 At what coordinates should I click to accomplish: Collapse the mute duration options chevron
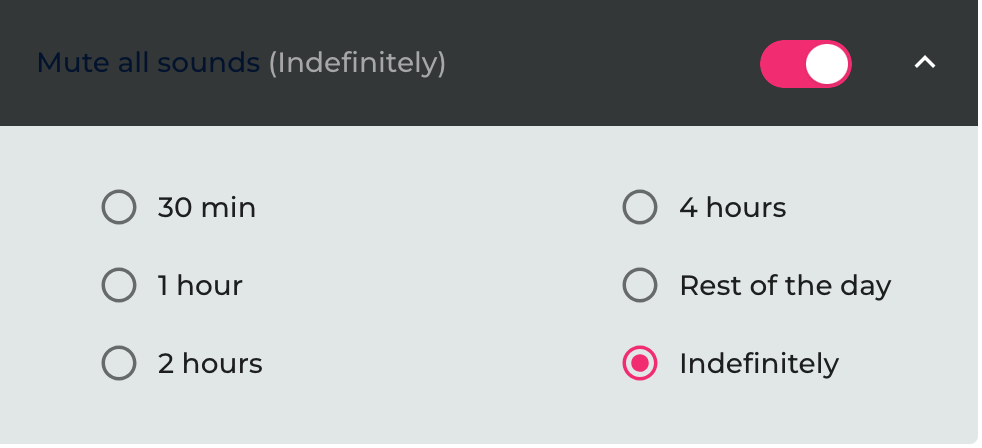(x=925, y=63)
